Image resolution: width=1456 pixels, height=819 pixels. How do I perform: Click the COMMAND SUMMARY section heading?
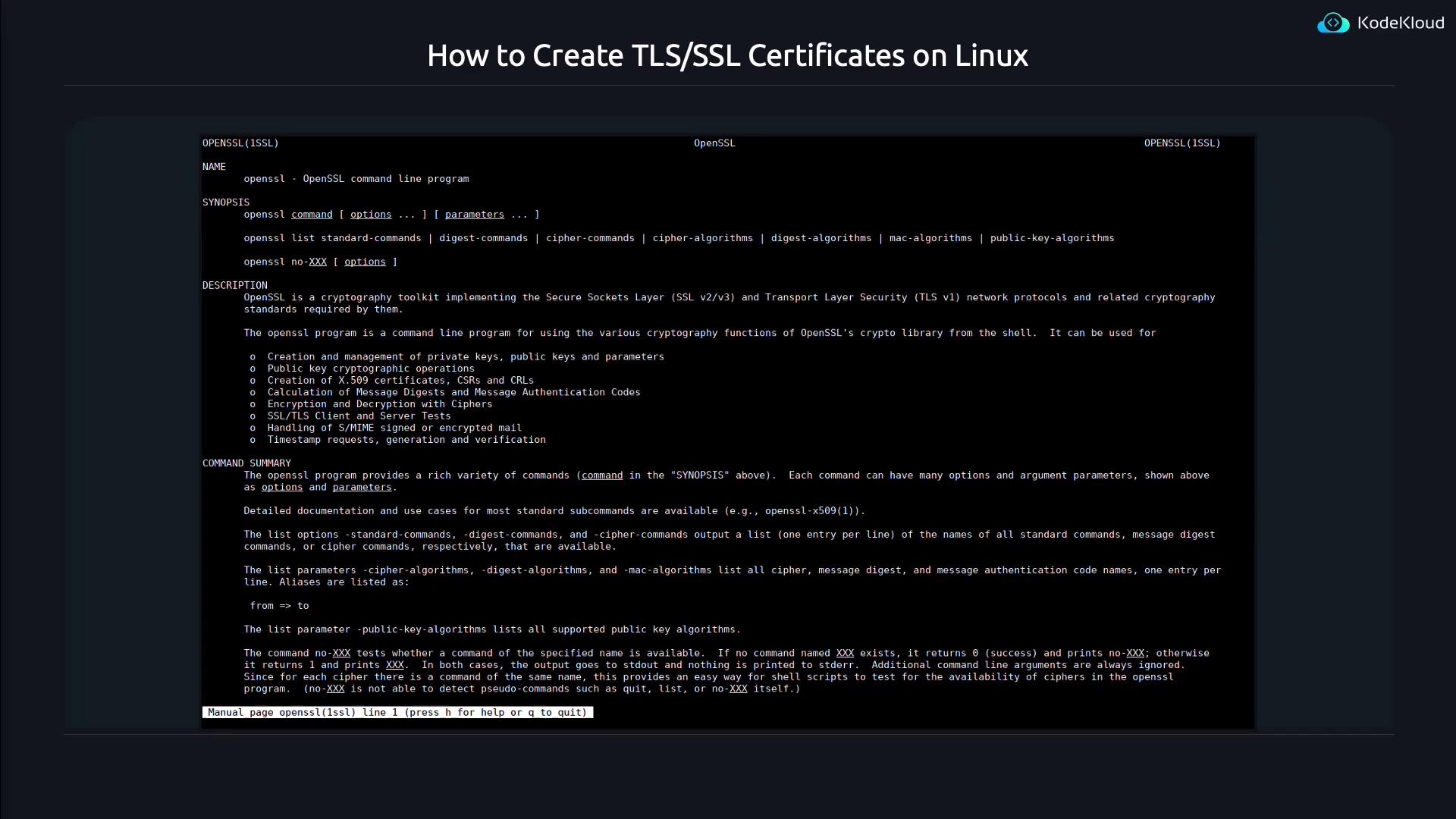pyautogui.click(x=246, y=463)
